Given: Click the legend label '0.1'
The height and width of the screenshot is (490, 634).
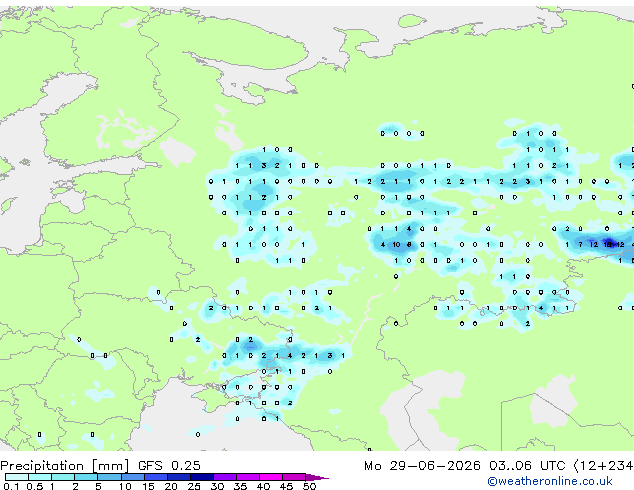Looking at the screenshot, I should pos(11,486).
